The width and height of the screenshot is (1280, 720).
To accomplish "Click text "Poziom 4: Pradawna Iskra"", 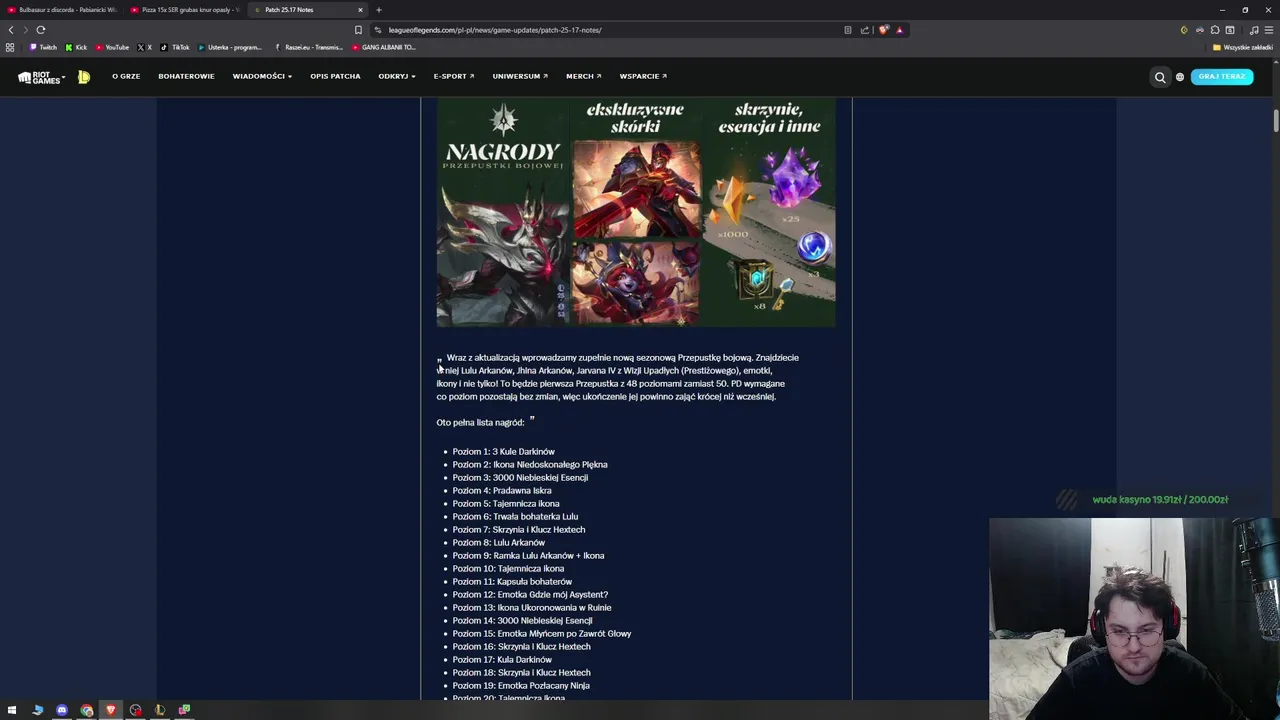I will pos(502,491).
